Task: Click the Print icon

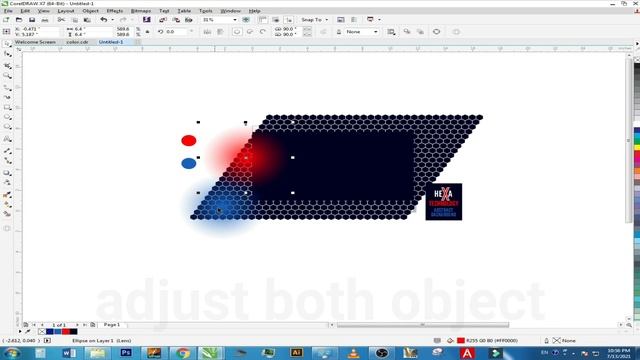Action: click(45, 20)
